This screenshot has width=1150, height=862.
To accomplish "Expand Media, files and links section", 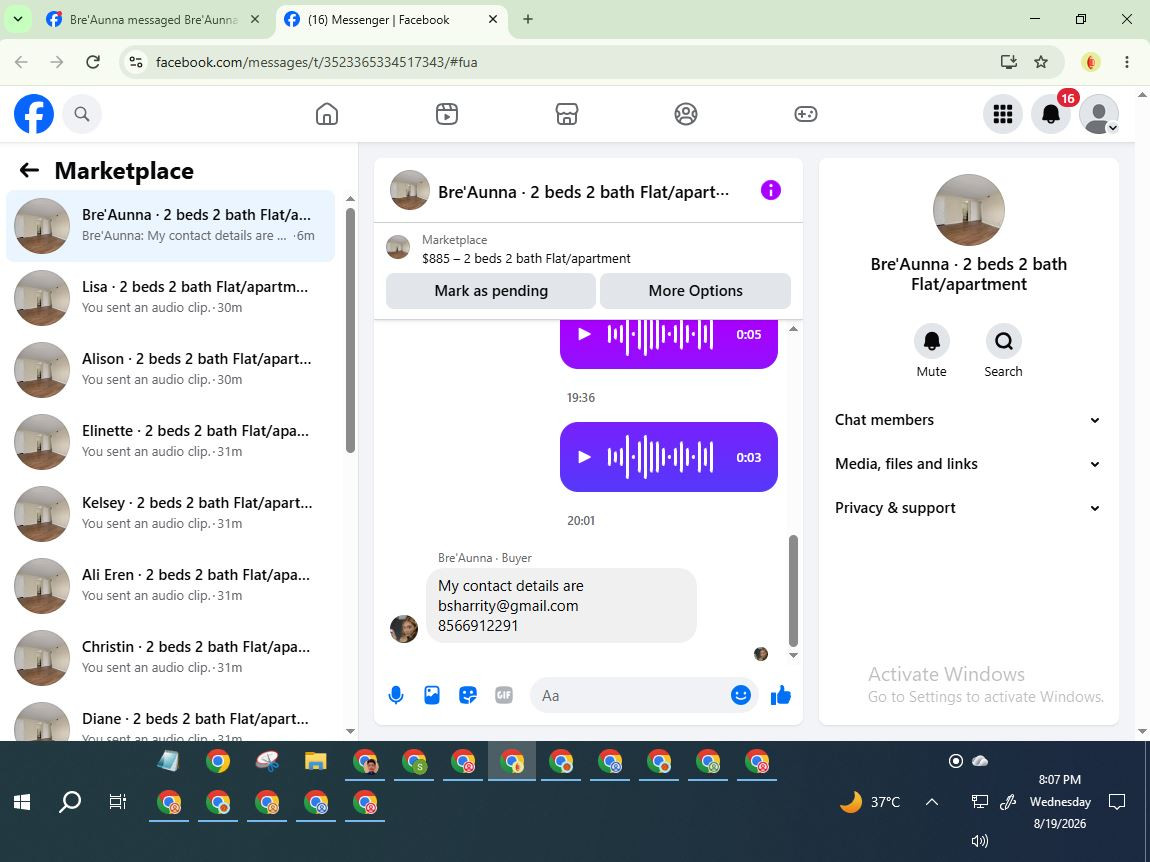I will [968, 464].
